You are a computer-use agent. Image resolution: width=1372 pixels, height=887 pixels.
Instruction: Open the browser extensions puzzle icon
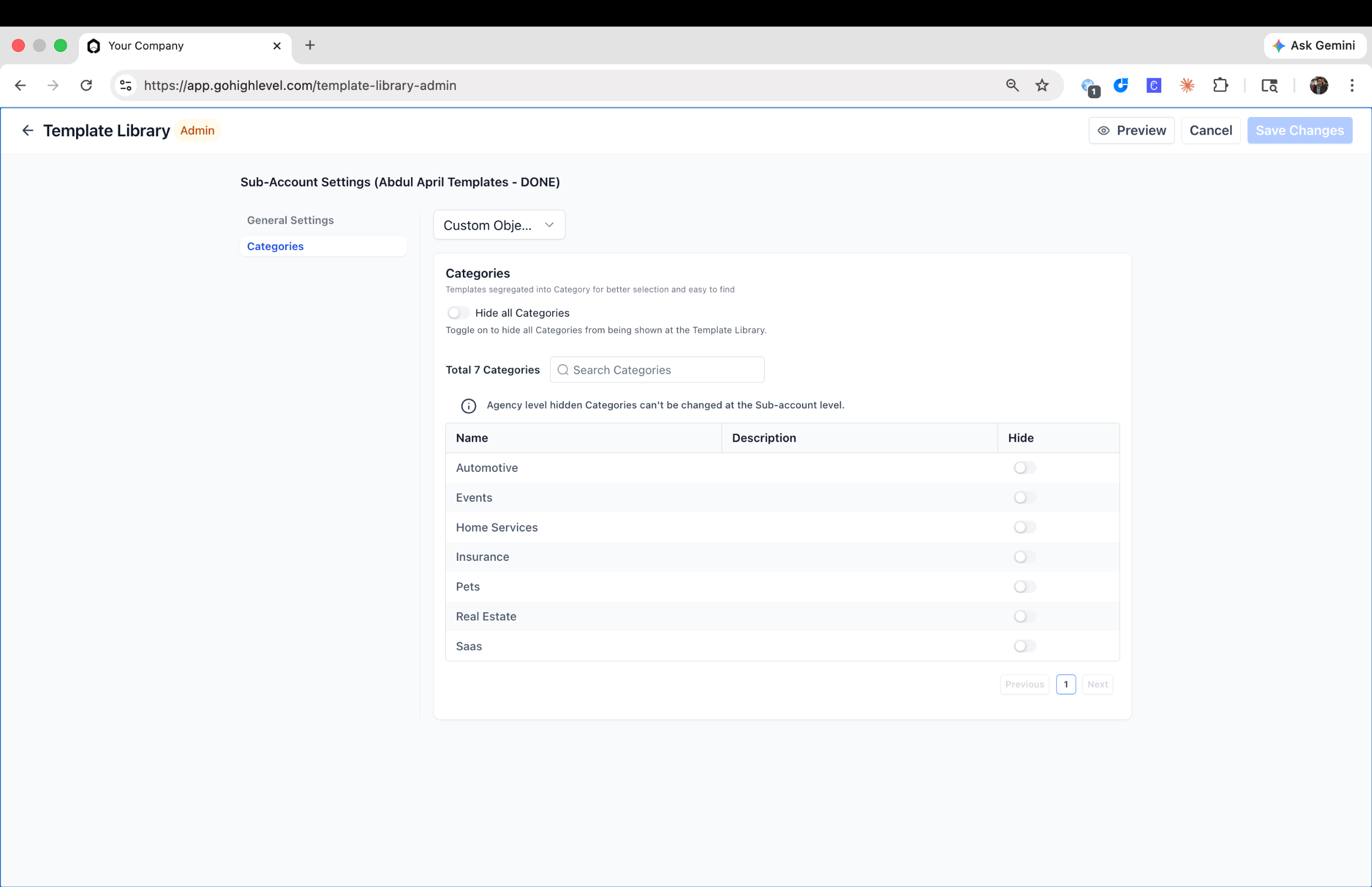(x=1221, y=86)
